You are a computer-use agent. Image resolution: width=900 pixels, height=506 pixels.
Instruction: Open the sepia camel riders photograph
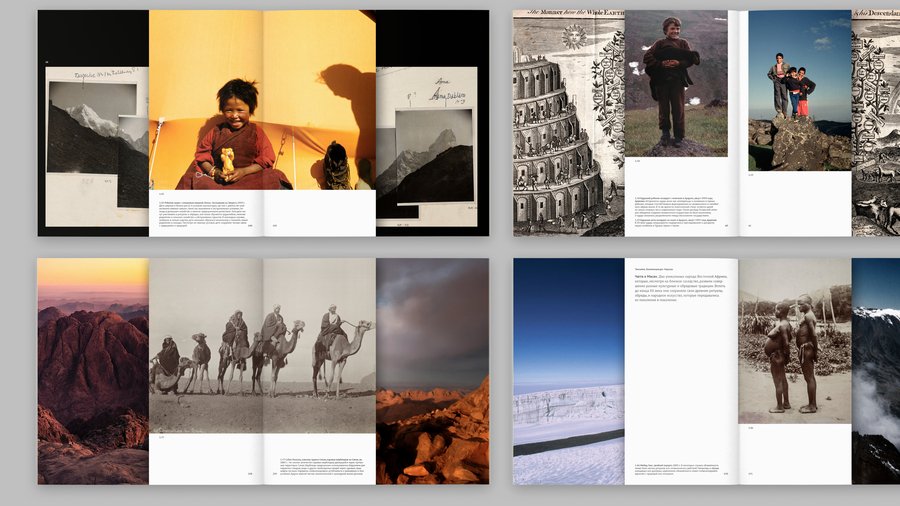pos(262,346)
